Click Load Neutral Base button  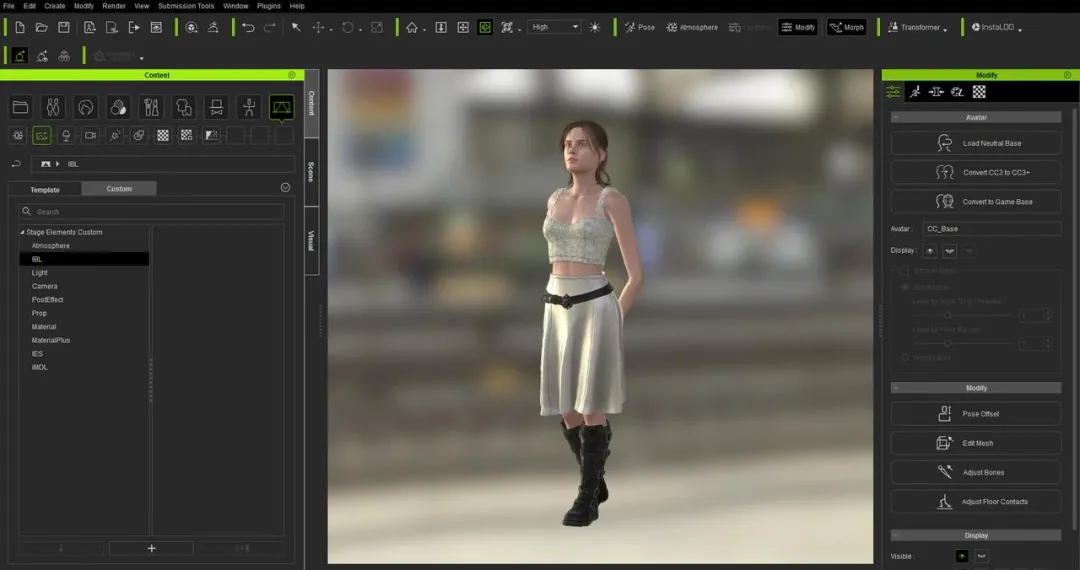[975, 143]
